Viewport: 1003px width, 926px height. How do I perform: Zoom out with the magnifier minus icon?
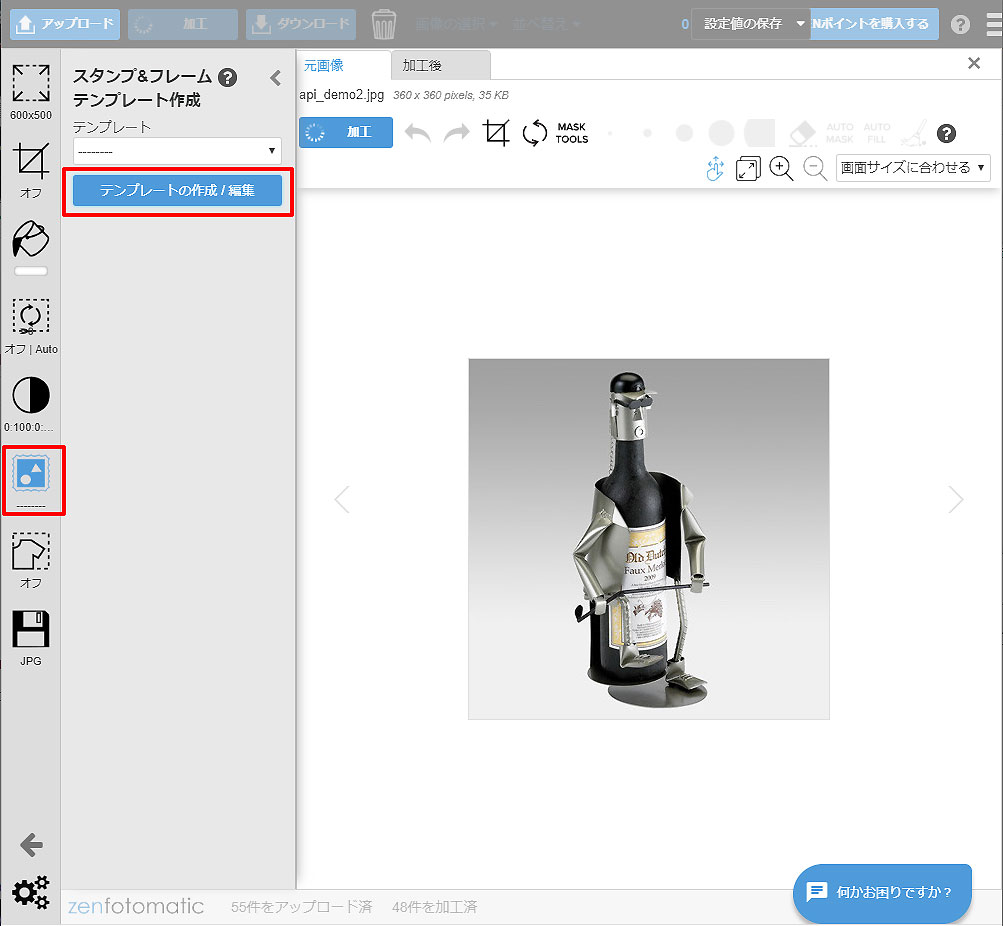coord(815,168)
